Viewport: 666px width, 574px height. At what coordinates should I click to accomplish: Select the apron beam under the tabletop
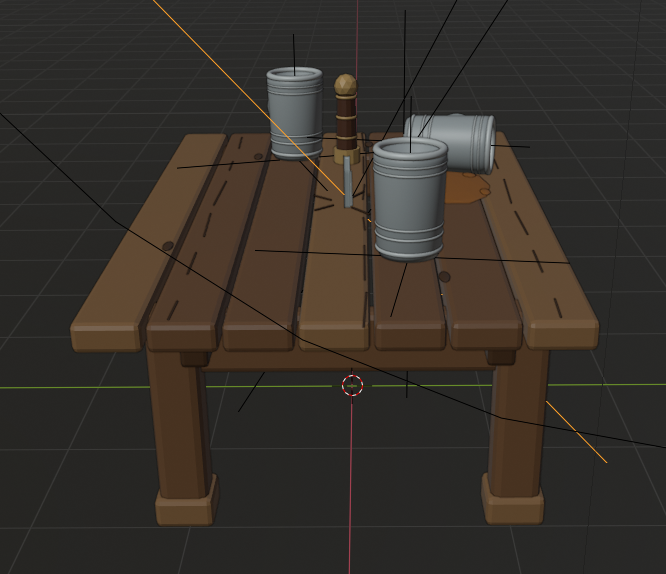tap(348, 361)
